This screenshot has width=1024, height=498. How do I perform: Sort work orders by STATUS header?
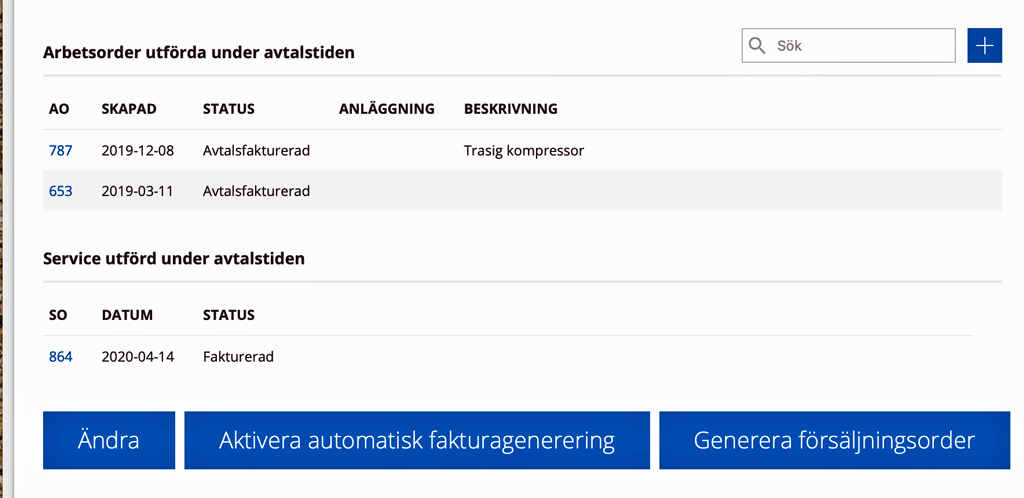pyautogui.click(x=229, y=109)
